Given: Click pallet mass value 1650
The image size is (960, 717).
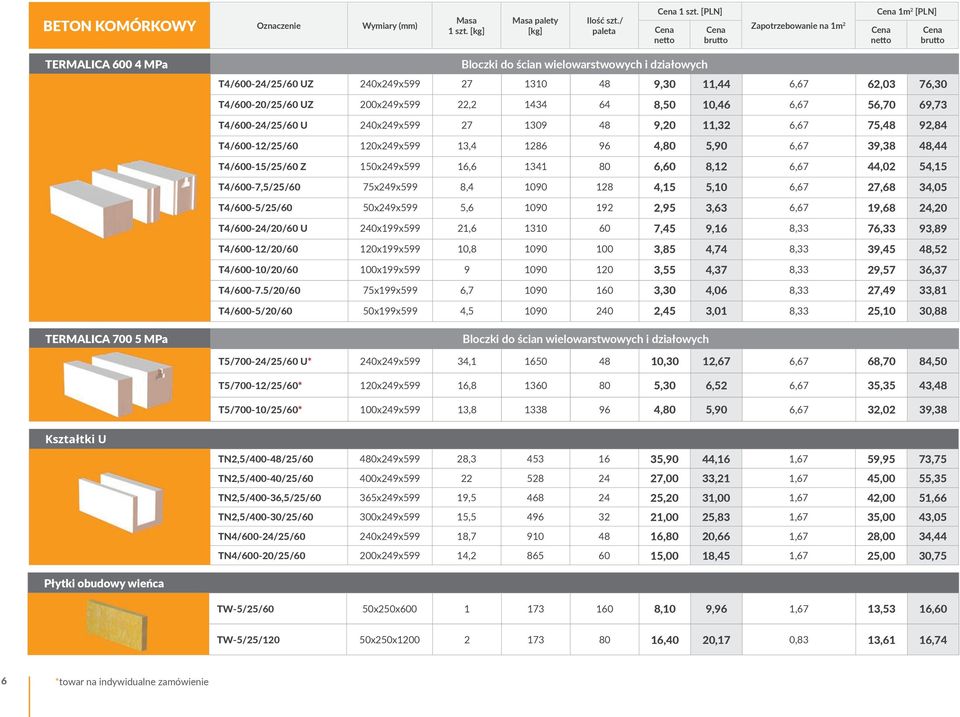Looking at the screenshot, I should click(535, 361).
